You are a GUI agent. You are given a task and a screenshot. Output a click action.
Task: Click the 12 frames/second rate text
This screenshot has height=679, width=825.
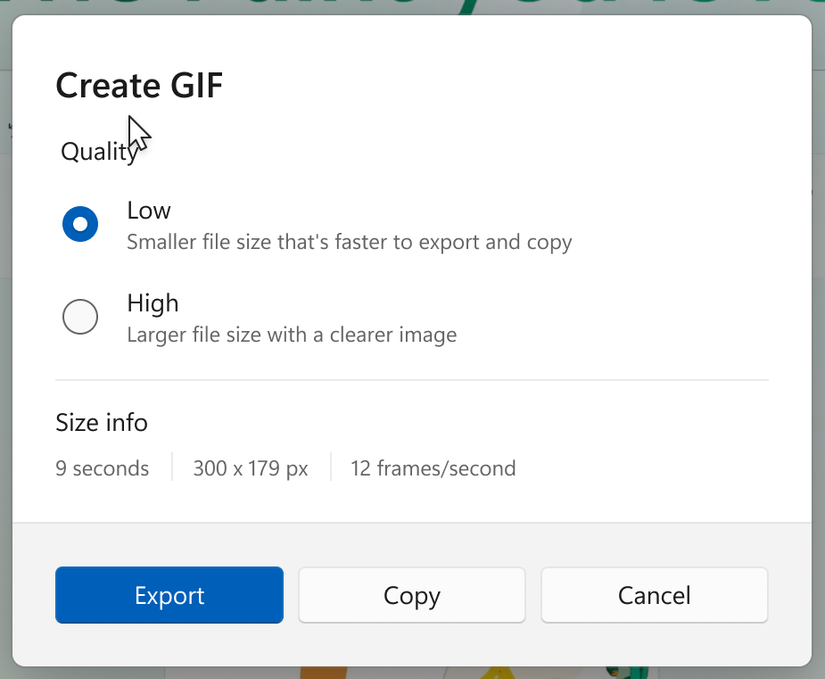433,468
